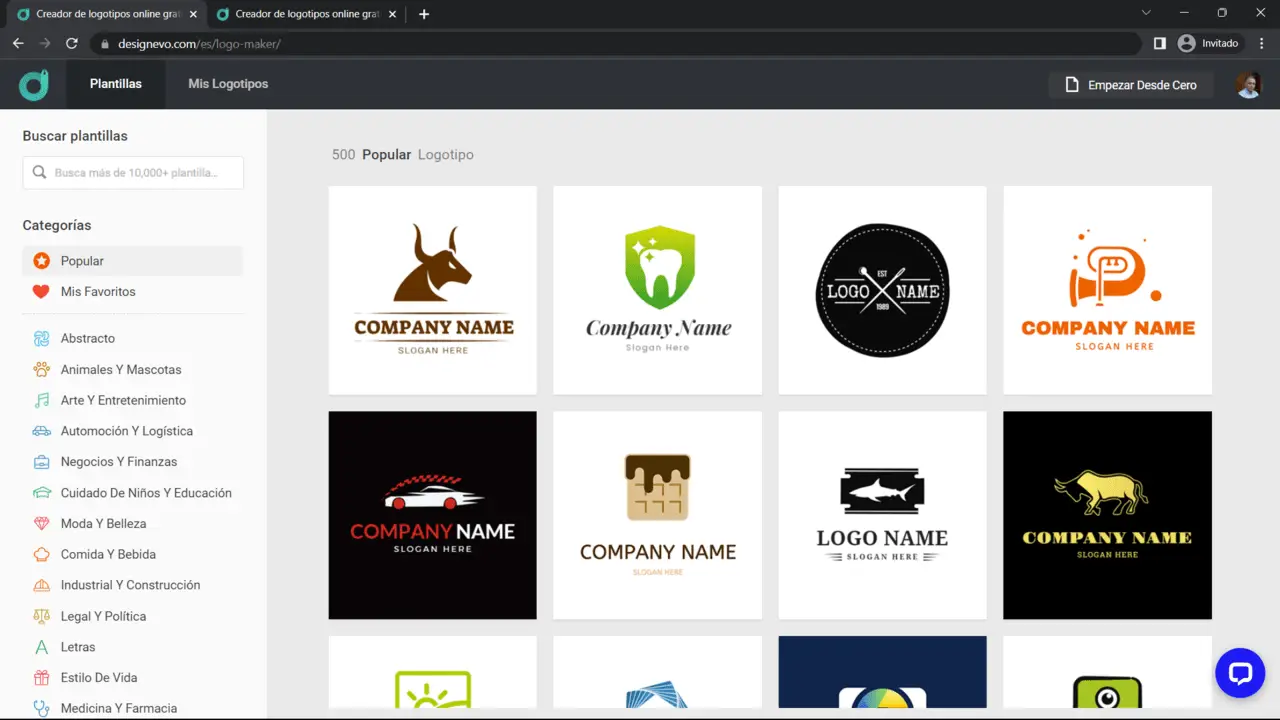Image resolution: width=1280 pixels, height=720 pixels.
Task: Select the chocolate waffle logo template
Action: (x=658, y=515)
